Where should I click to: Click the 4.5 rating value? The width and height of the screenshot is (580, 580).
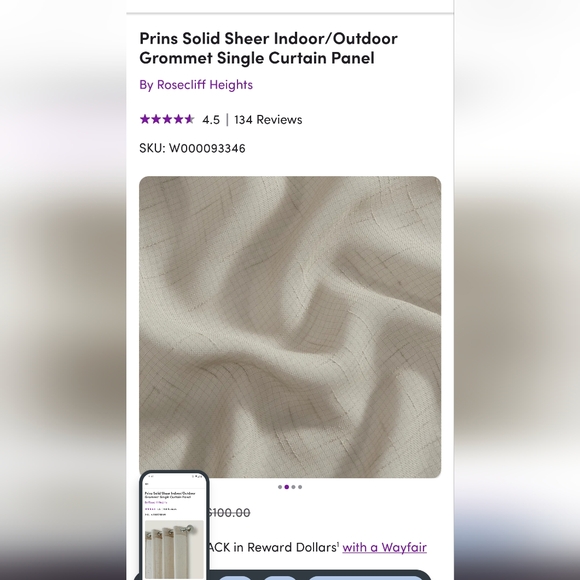coord(211,119)
